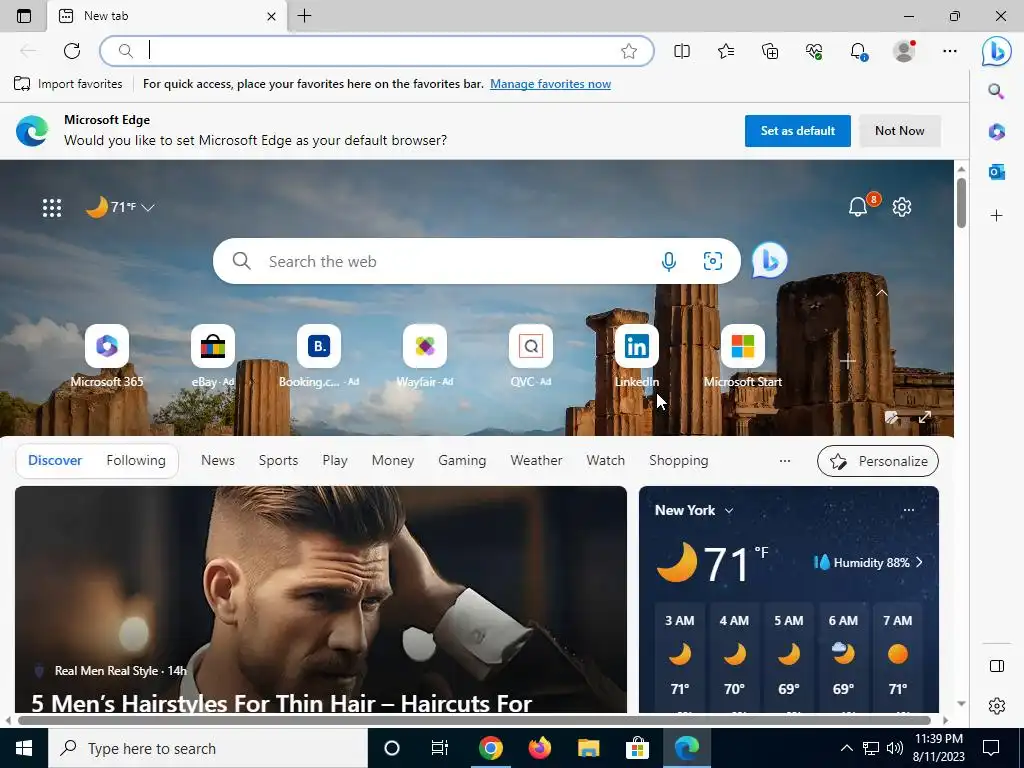Open the News feed tab
This screenshot has width=1024, height=768.
[217, 460]
